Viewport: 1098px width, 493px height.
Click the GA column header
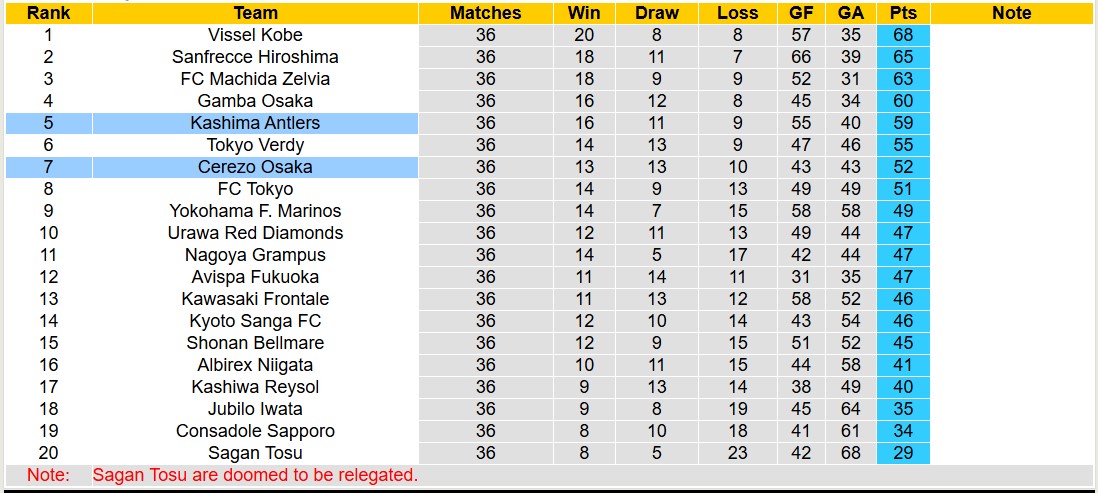(x=851, y=13)
